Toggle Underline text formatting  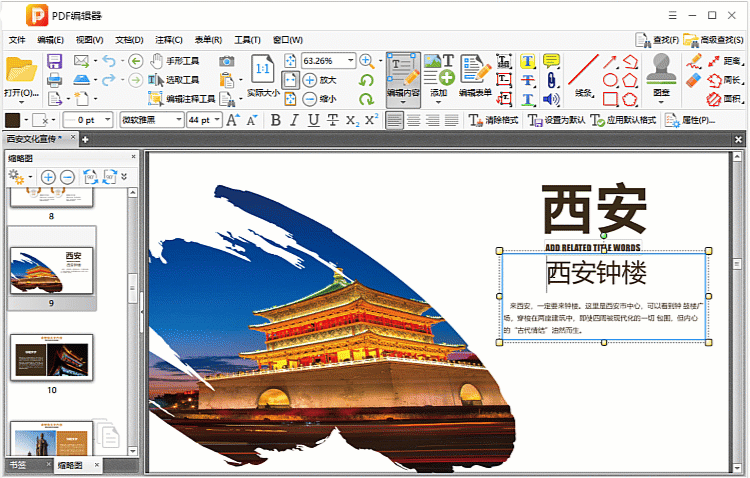click(x=314, y=120)
